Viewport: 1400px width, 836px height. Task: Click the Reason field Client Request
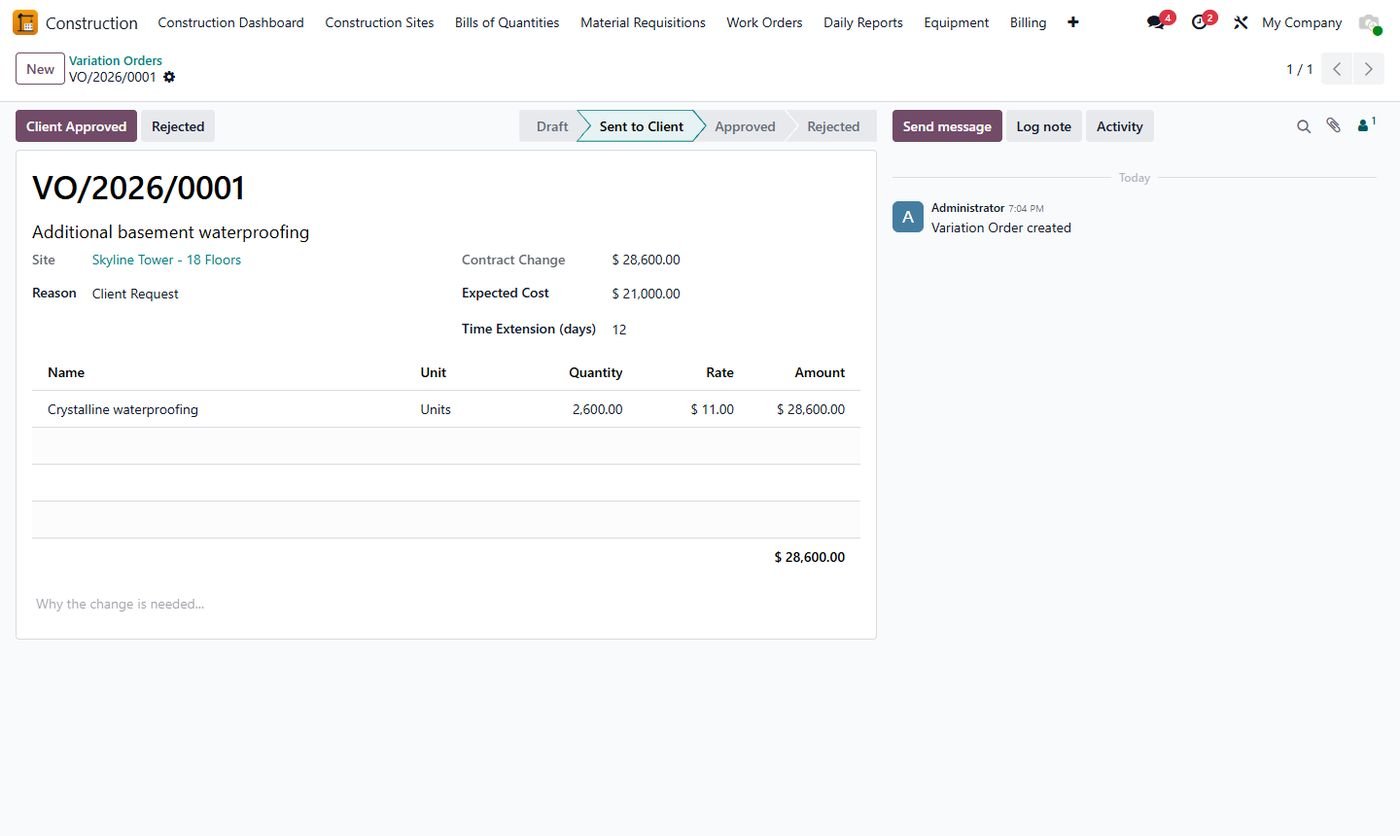(135, 294)
